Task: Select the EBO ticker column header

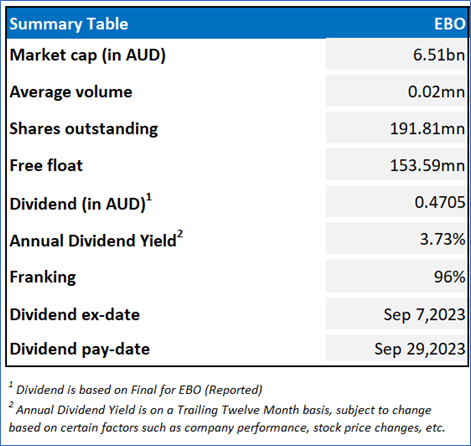Action: click(x=450, y=24)
